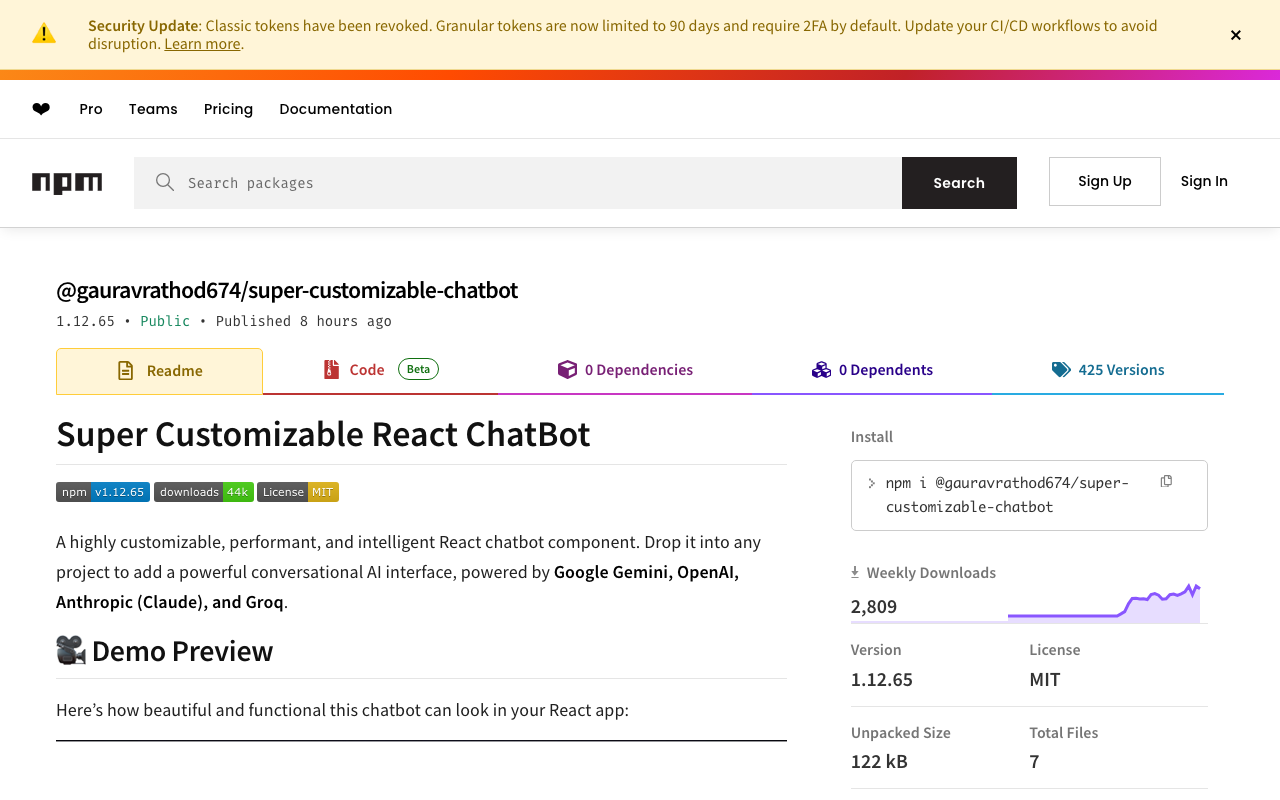This screenshot has height=800, width=1280.
Task: Click the downloads 44k badge
Action: coord(204,492)
